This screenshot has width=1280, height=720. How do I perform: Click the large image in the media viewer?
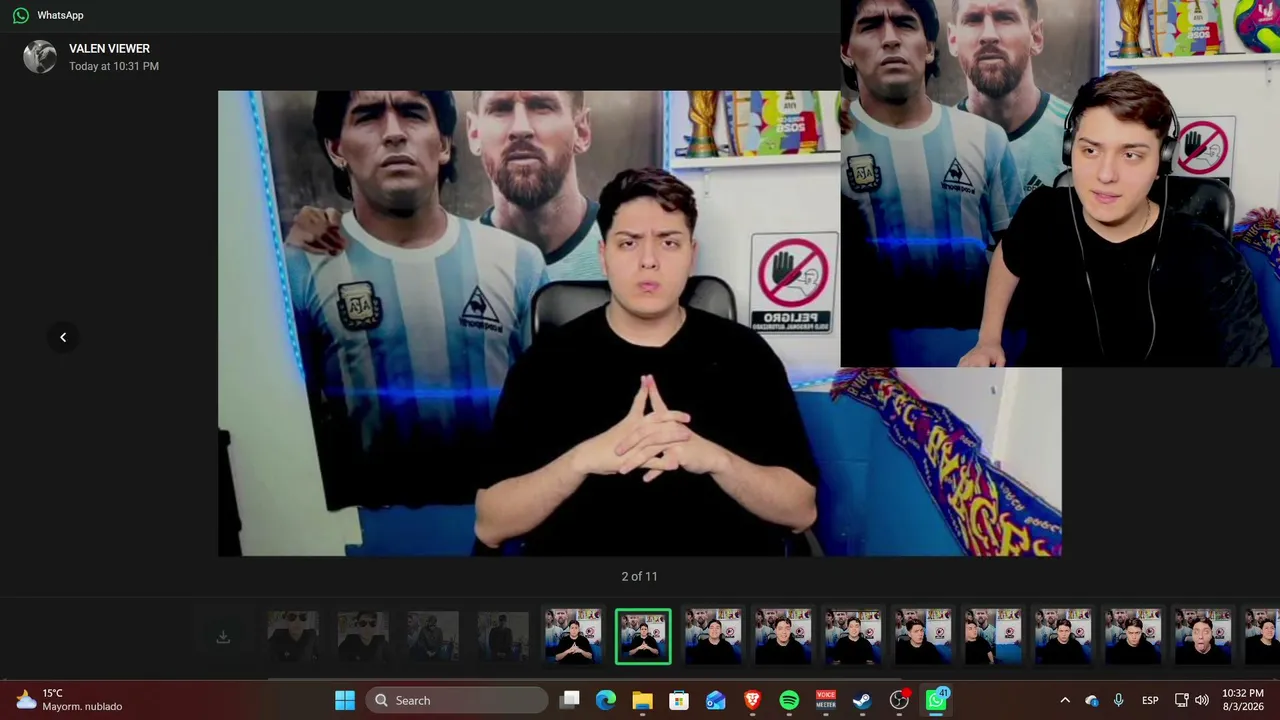(640, 323)
